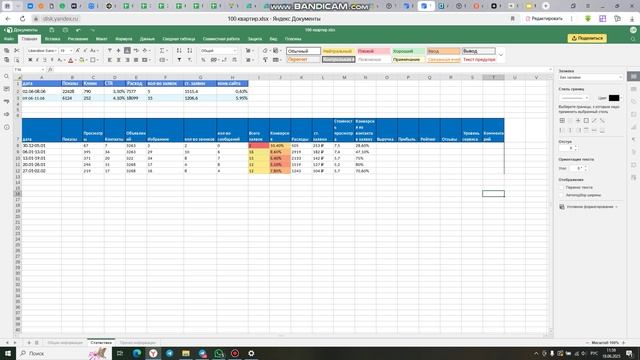Click the Sum sigma icon
Screen dimensions: 640x360
pyautogui.click(x=162, y=51)
